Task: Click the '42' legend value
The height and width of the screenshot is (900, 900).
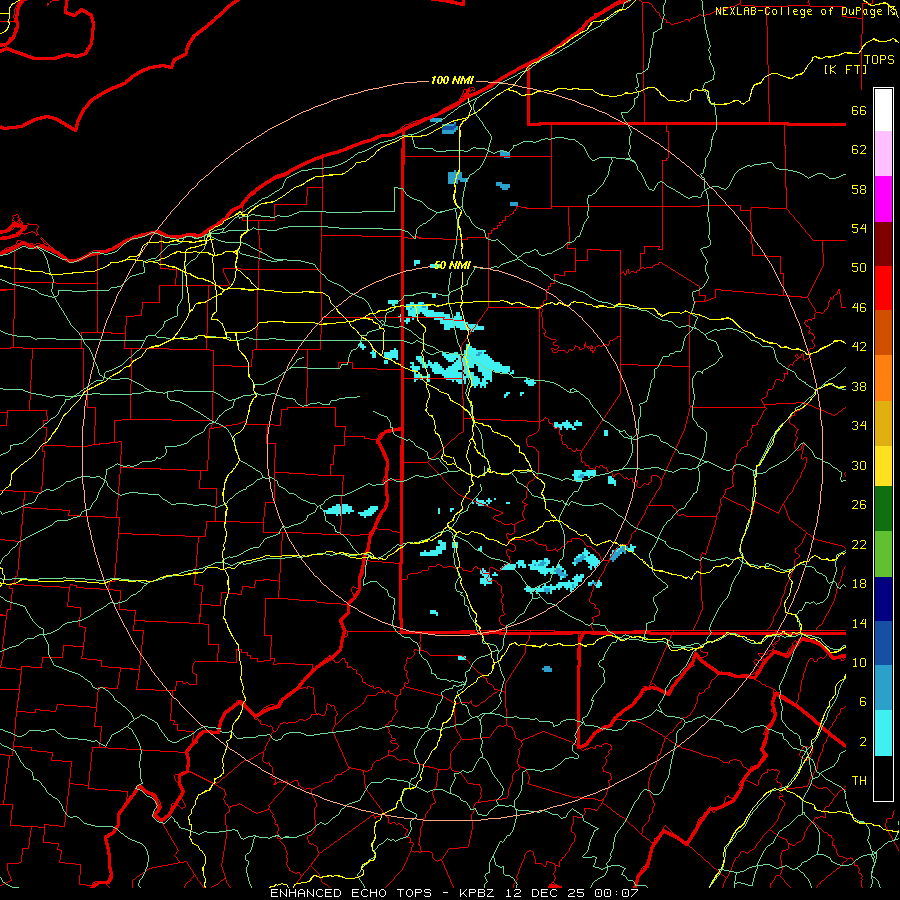Action: tap(859, 347)
